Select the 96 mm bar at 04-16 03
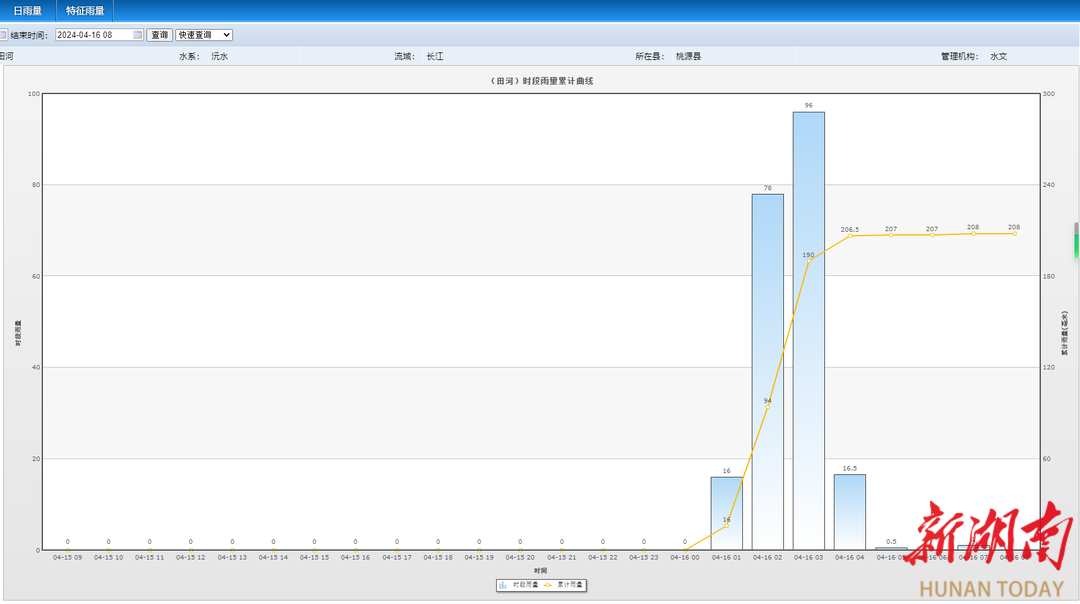Image resolution: width=1080 pixels, height=604 pixels. 808,330
